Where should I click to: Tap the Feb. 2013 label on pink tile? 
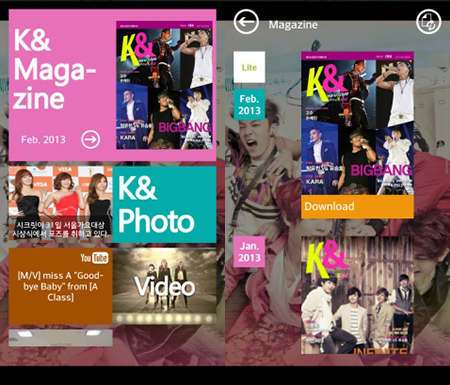click(43, 139)
